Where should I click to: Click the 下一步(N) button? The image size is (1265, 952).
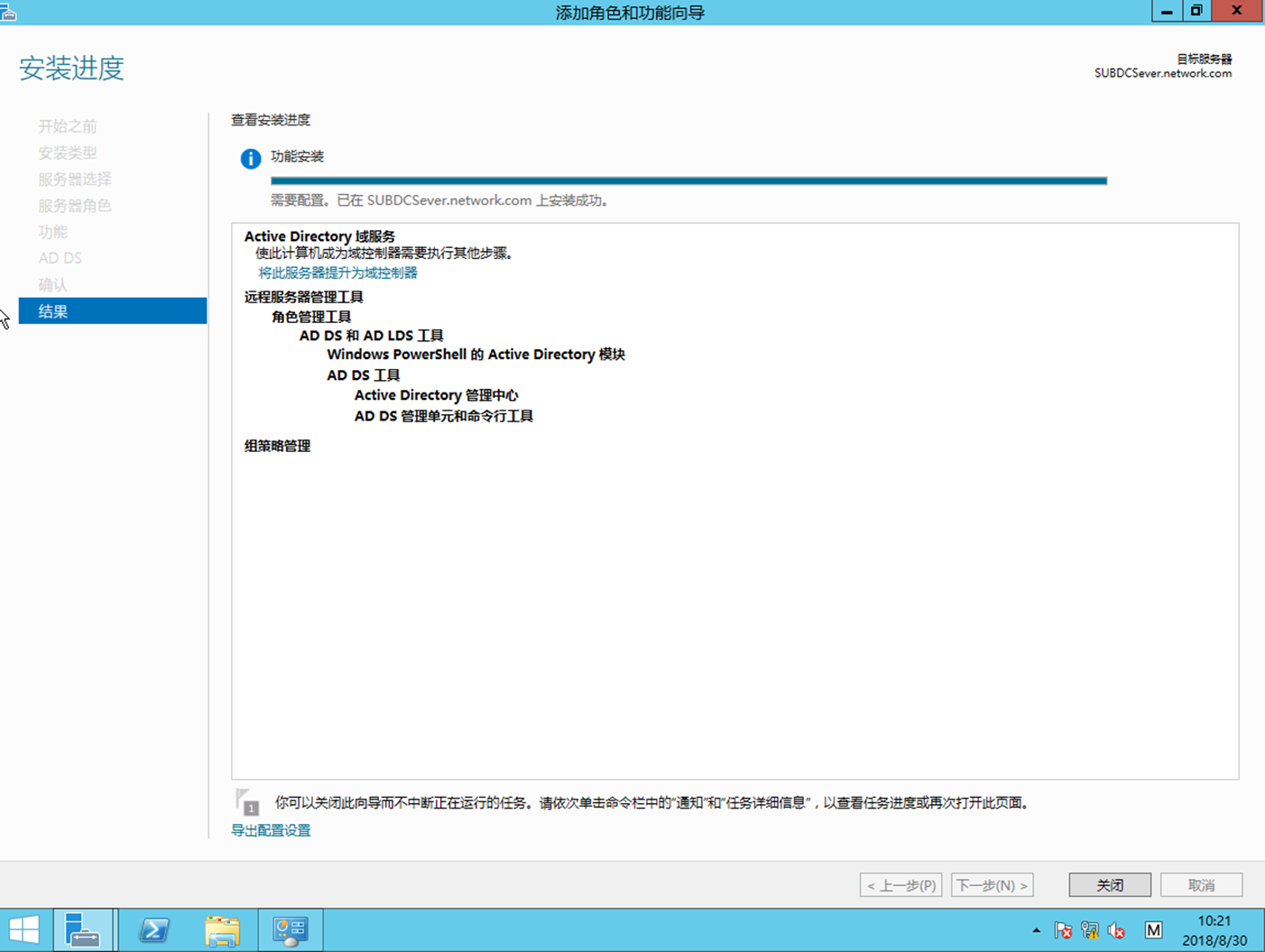(992, 885)
